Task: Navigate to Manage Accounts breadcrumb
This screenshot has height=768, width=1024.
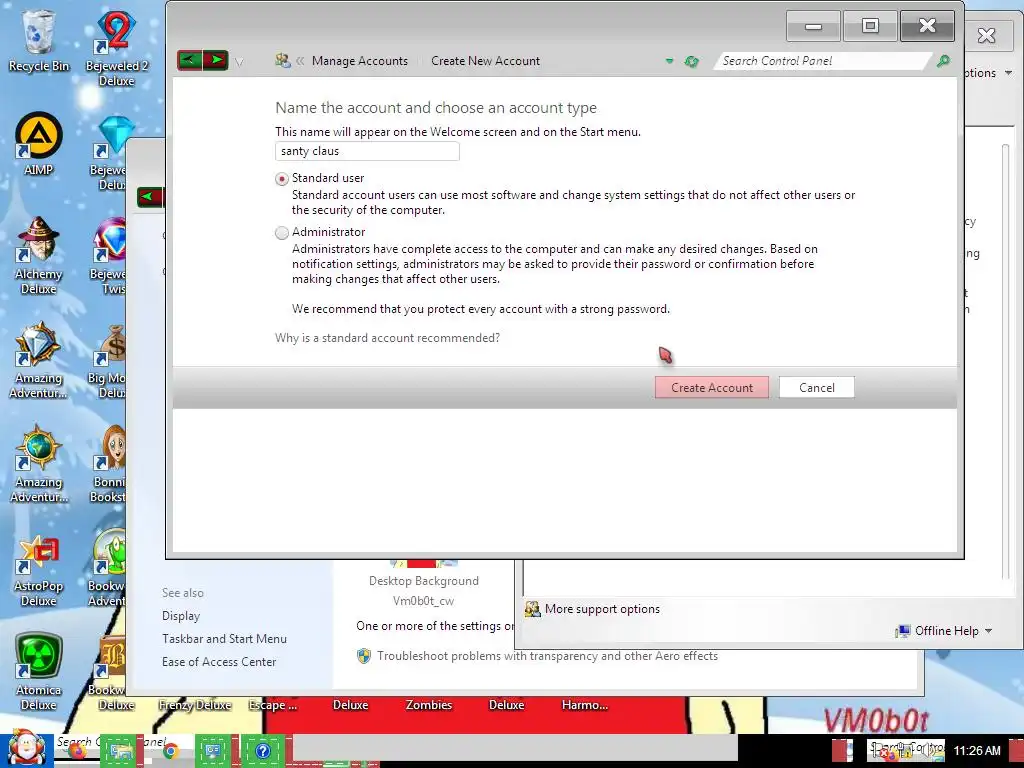Action: point(360,61)
